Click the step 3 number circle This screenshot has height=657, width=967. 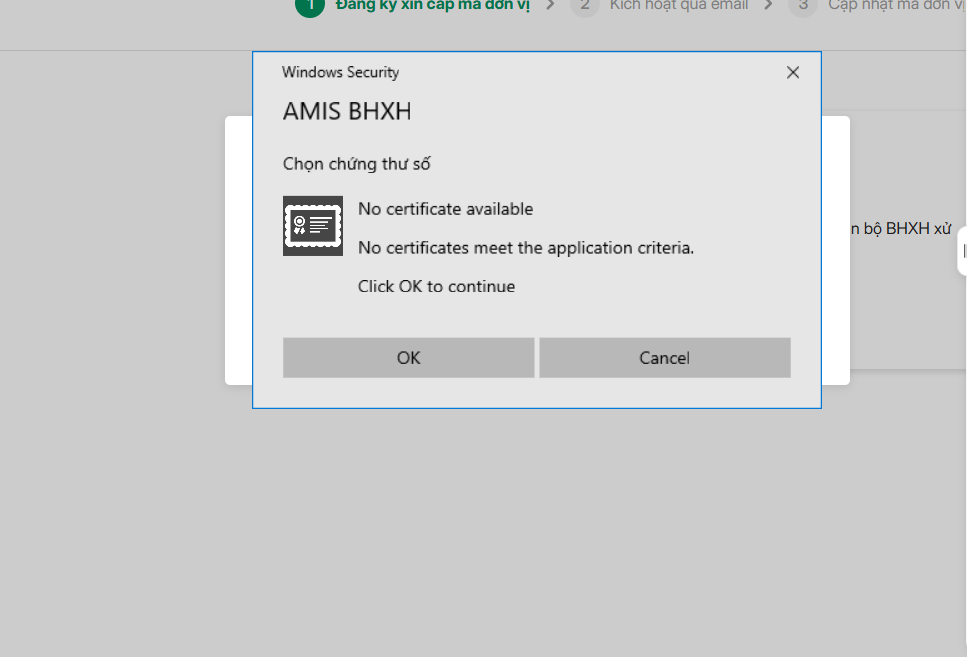(803, 6)
